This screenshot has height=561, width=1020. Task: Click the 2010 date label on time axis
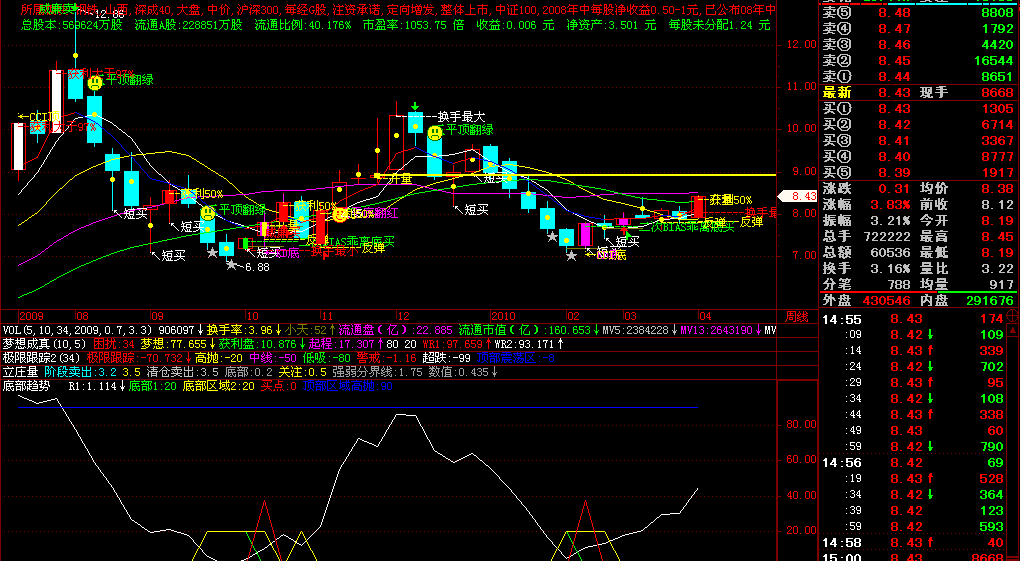(503, 316)
